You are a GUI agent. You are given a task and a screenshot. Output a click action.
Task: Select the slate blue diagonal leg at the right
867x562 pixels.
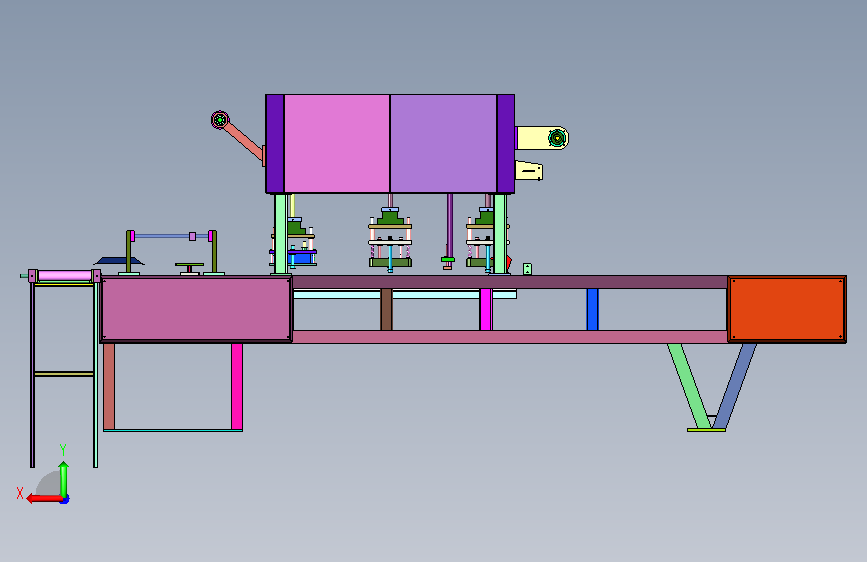coord(735,386)
